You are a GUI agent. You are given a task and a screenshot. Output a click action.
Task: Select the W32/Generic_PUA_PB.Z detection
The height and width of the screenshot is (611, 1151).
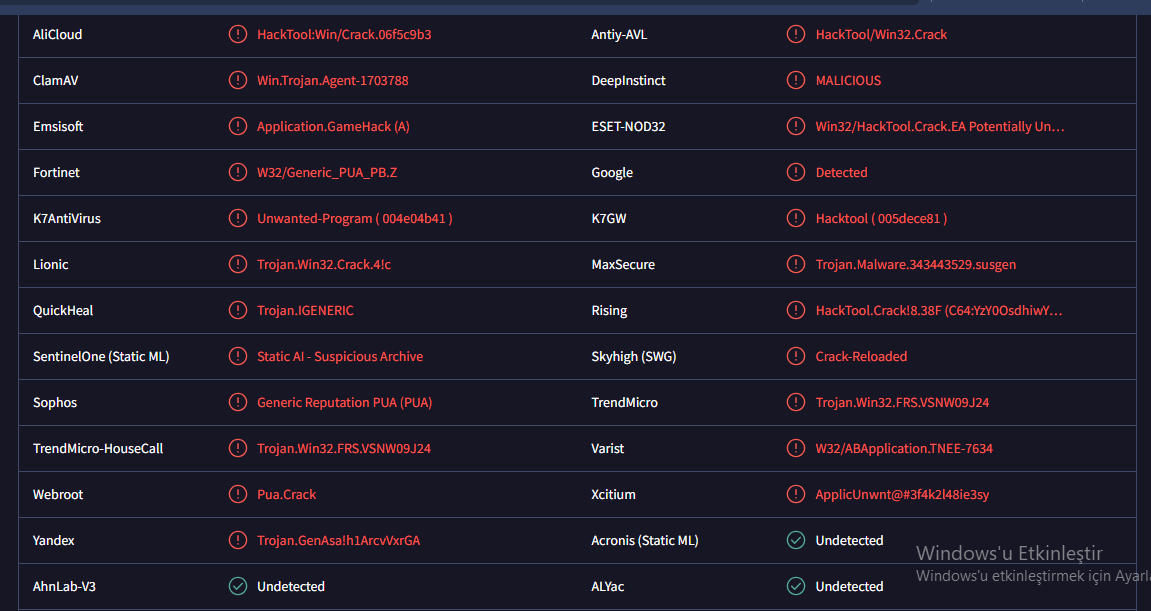click(x=327, y=173)
